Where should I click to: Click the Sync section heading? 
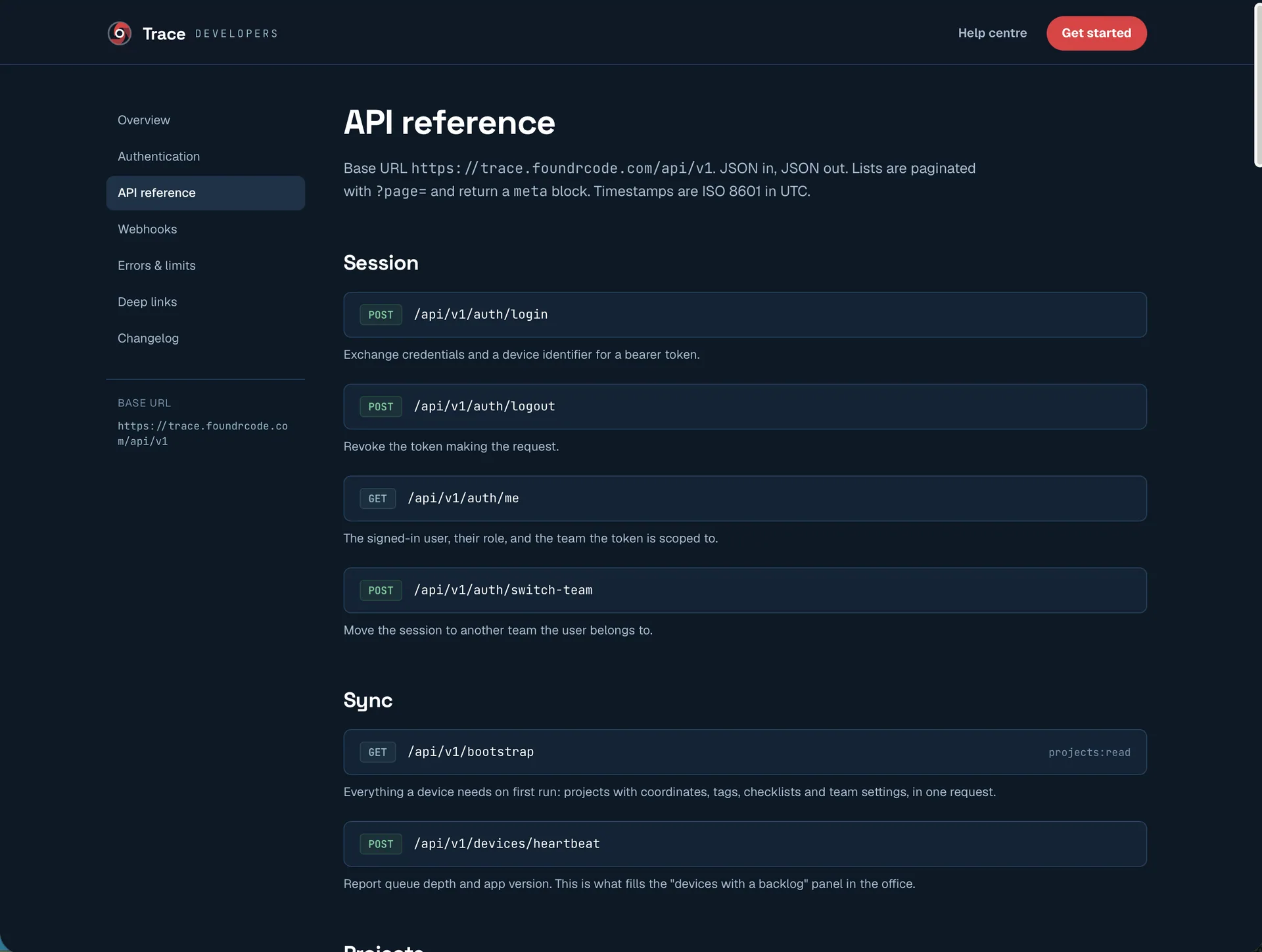(x=367, y=700)
